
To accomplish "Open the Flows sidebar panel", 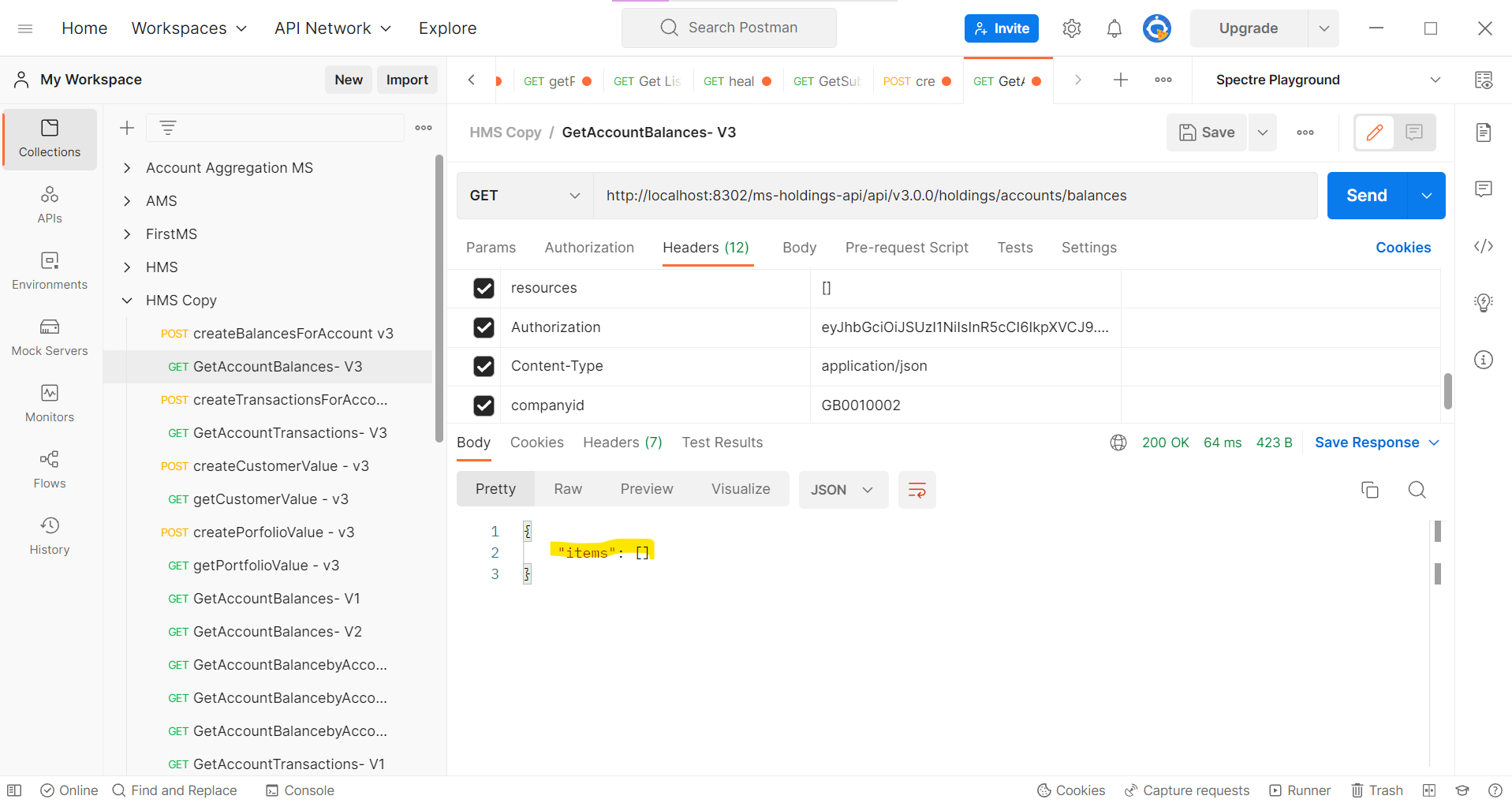I will pos(50,470).
